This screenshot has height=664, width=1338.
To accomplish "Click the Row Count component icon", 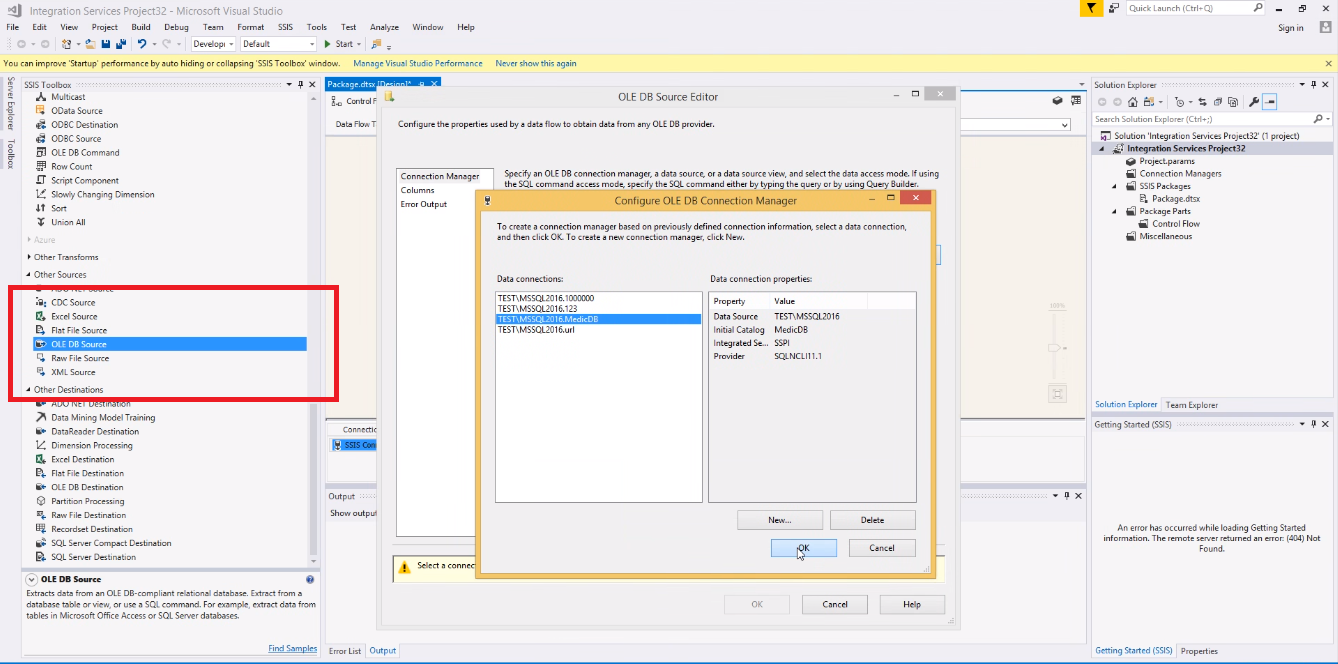I will pos(41,167).
